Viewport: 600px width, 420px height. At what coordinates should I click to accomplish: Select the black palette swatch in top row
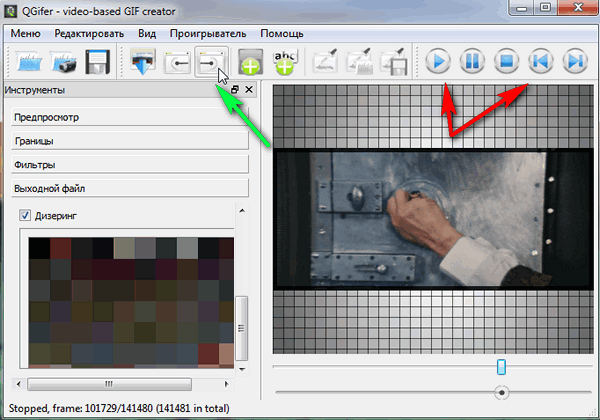(x=39, y=248)
